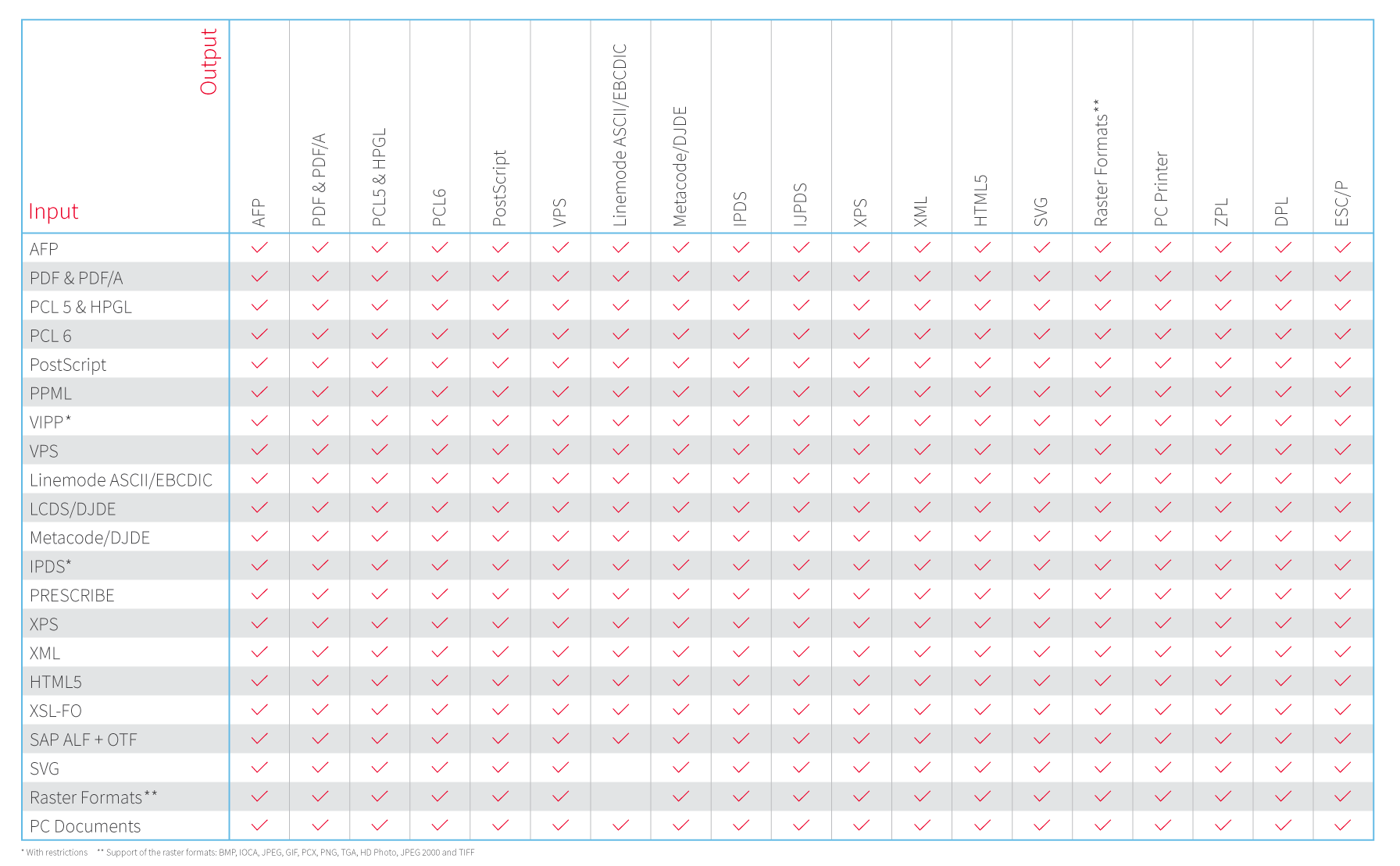Viewport: 1400px width, 866px height.
Task: Click the SAP ALF + OTF row label
Action: coord(84,740)
